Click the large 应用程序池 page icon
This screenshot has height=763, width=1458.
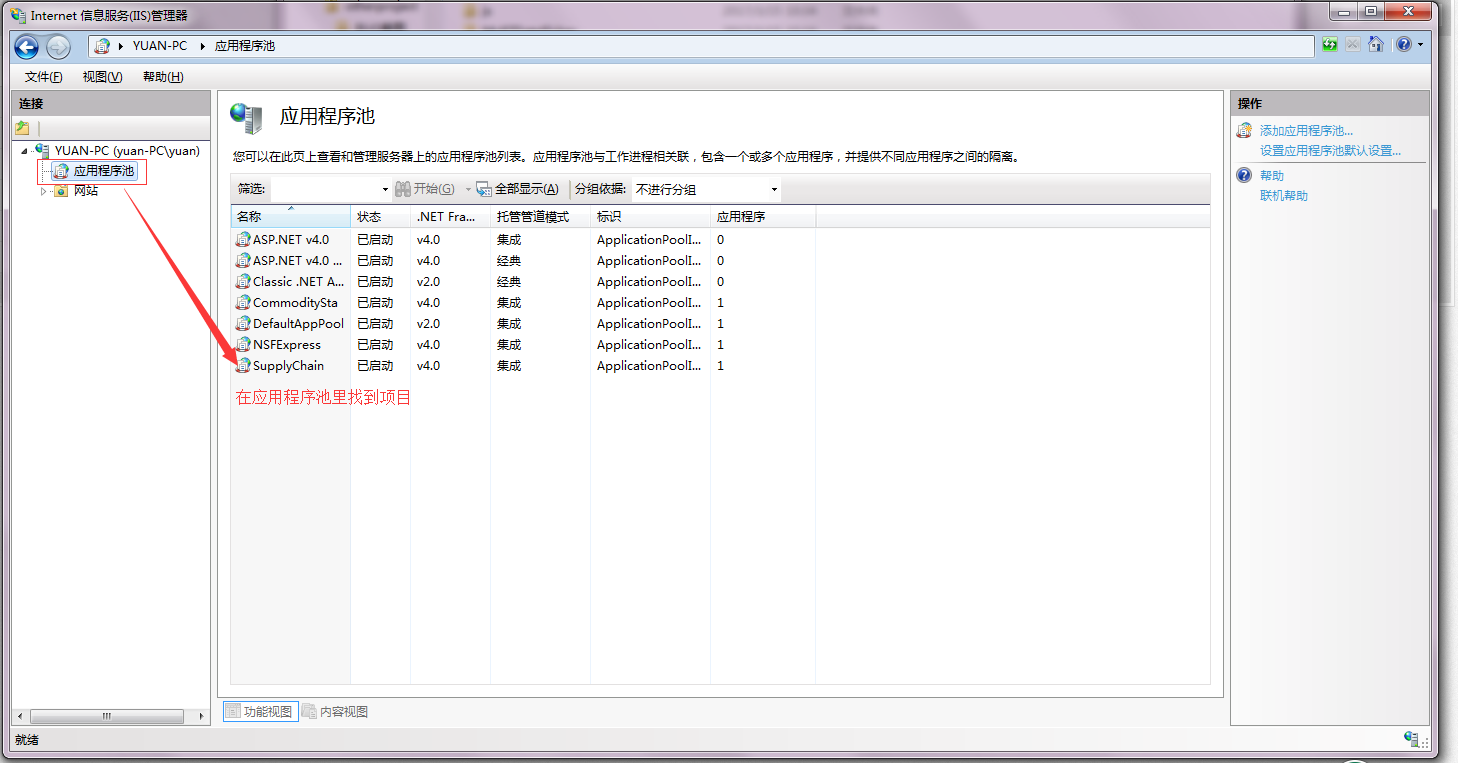click(246, 118)
